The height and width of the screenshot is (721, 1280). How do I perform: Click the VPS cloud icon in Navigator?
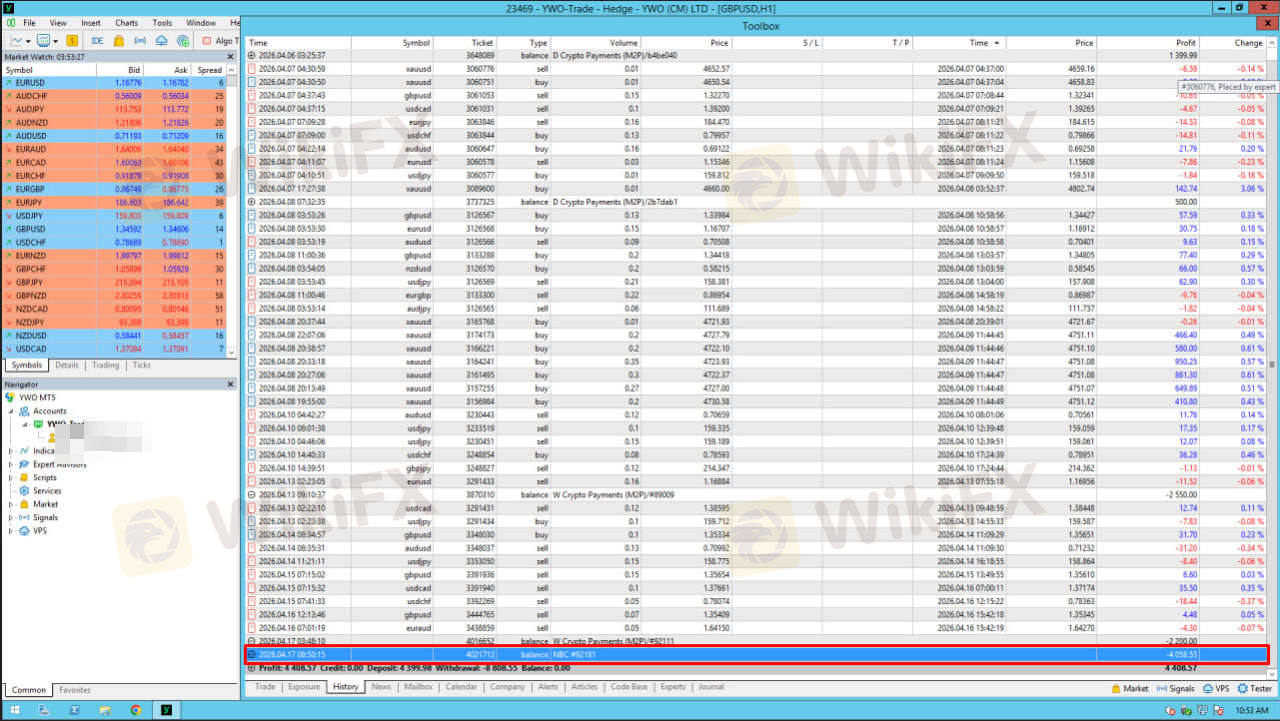26,531
